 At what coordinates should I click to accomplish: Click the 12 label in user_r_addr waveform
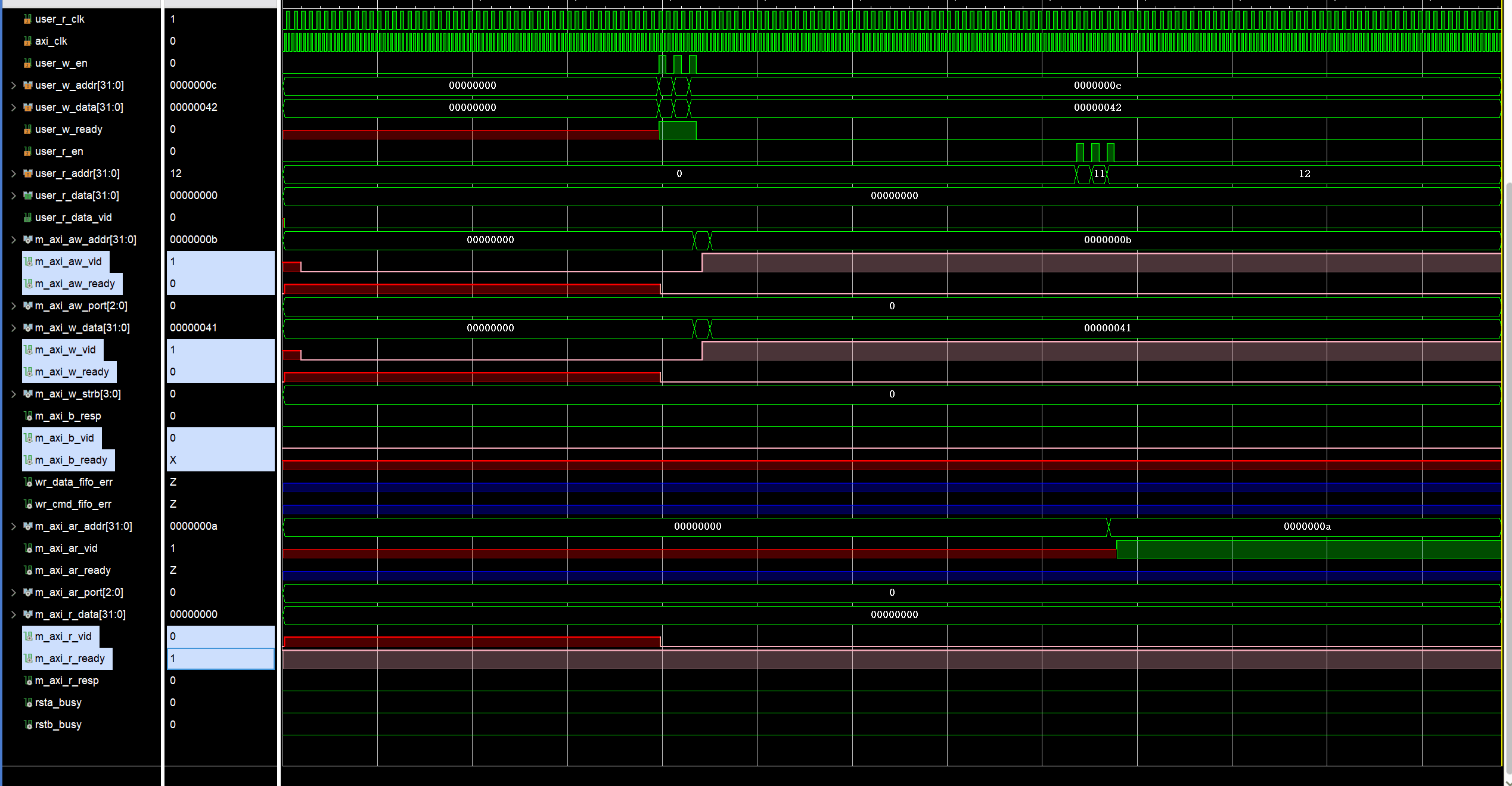(1305, 173)
